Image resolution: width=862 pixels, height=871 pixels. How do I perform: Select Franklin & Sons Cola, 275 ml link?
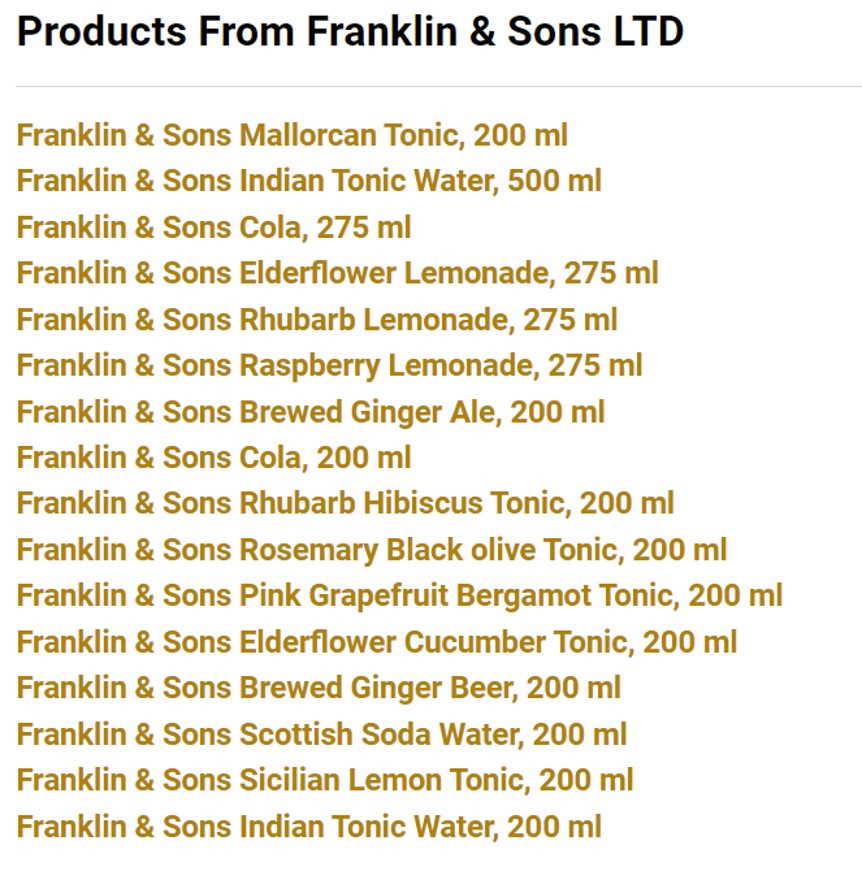tap(214, 227)
